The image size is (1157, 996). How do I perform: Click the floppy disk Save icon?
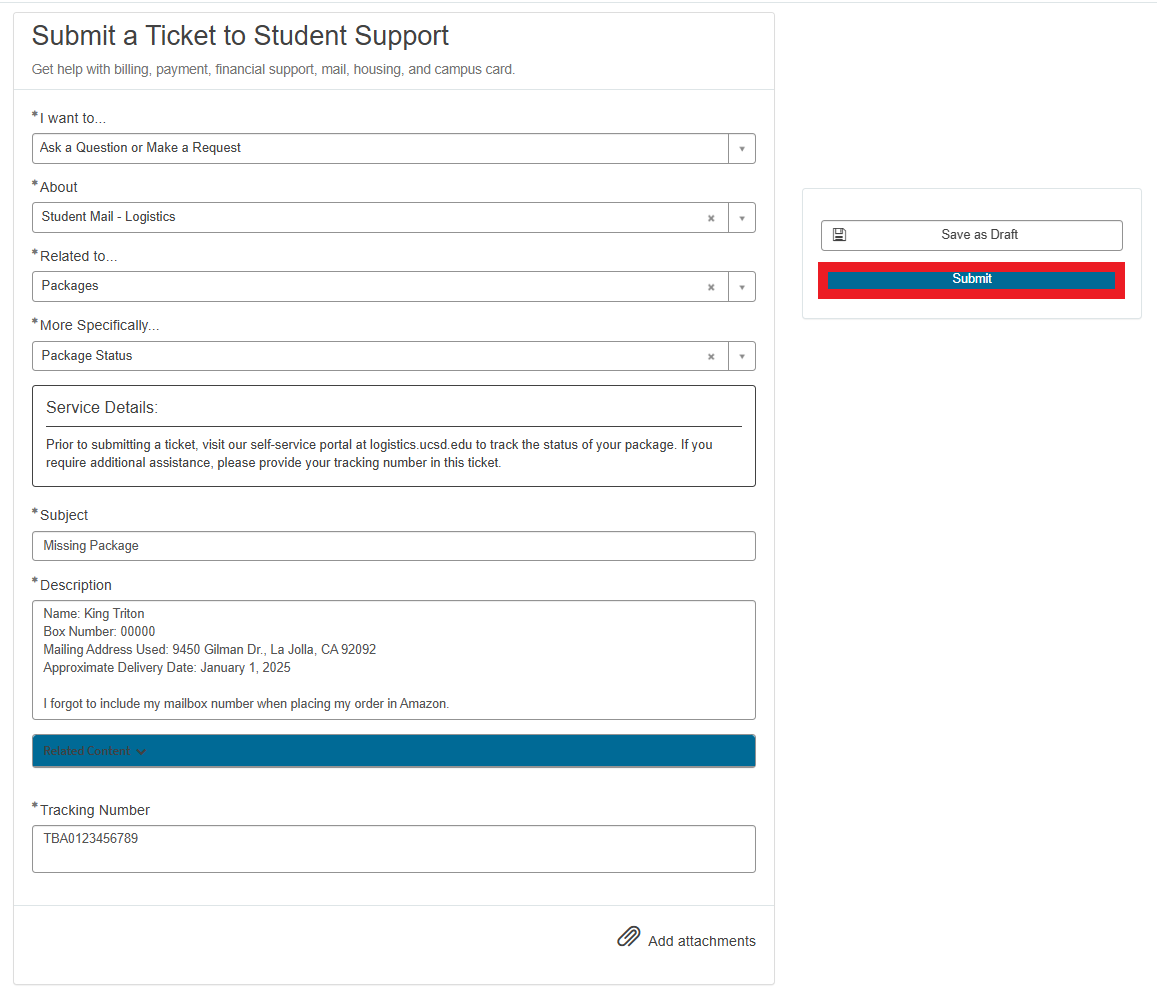click(839, 235)
